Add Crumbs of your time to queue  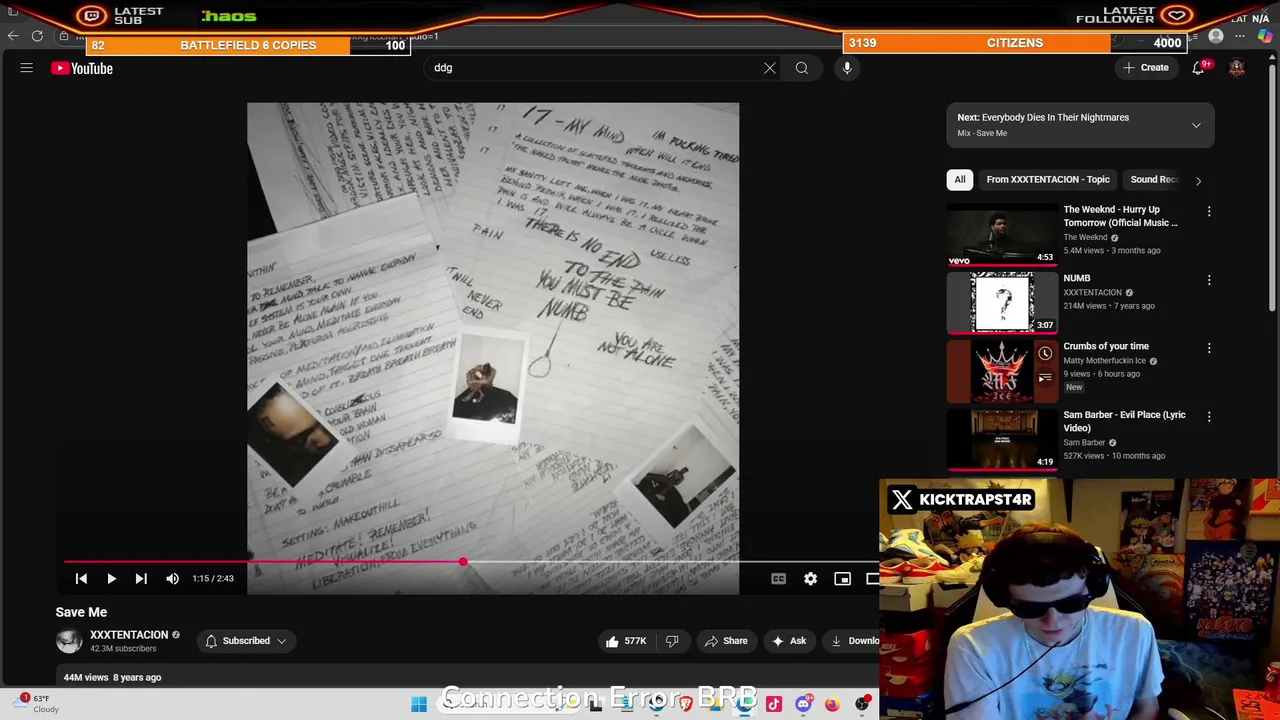[x=1044, y=377]
